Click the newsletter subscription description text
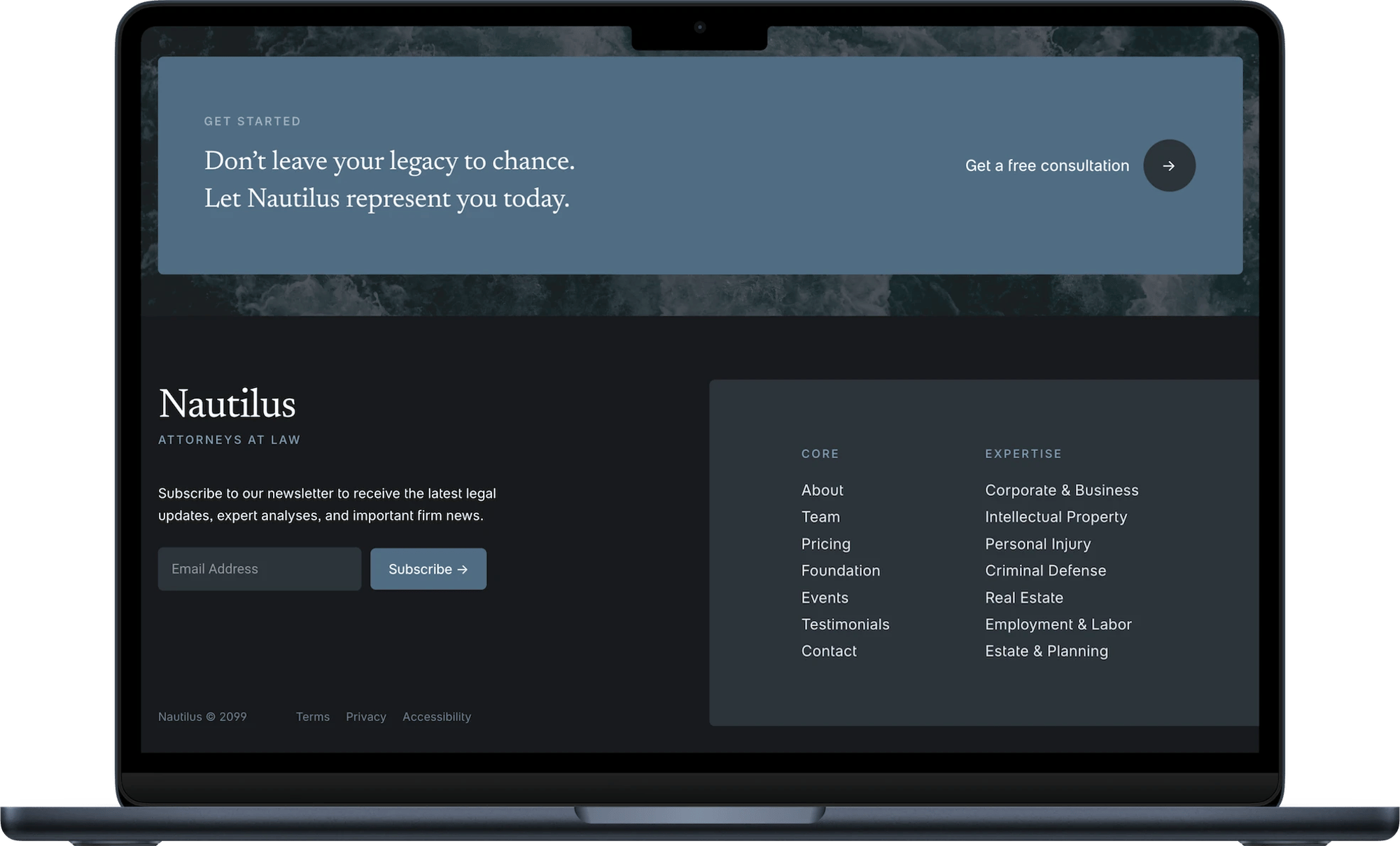This screenshot has height=846, width=1400. [327, 504]
